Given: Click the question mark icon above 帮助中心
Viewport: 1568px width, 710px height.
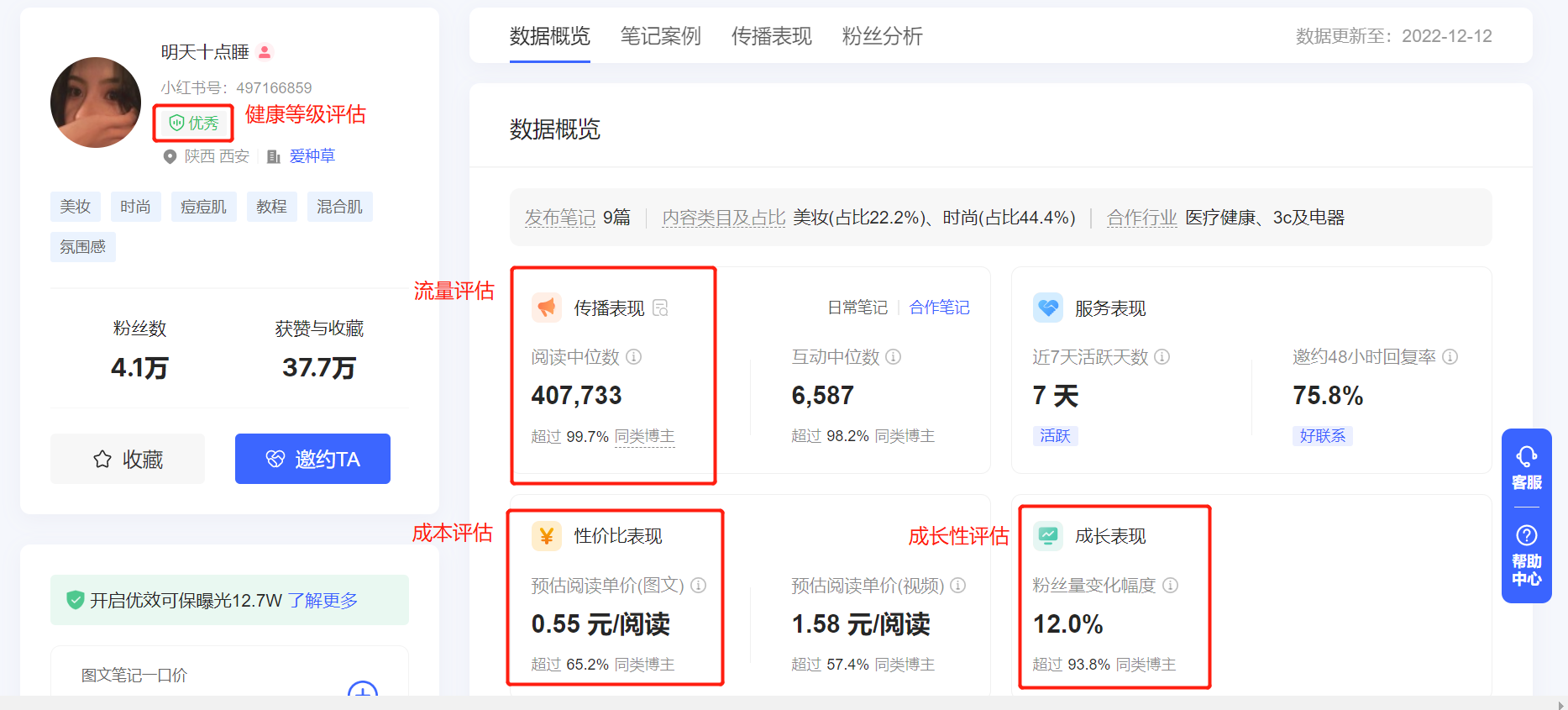Looking at the screenshot, I should tap(1526, 535).
